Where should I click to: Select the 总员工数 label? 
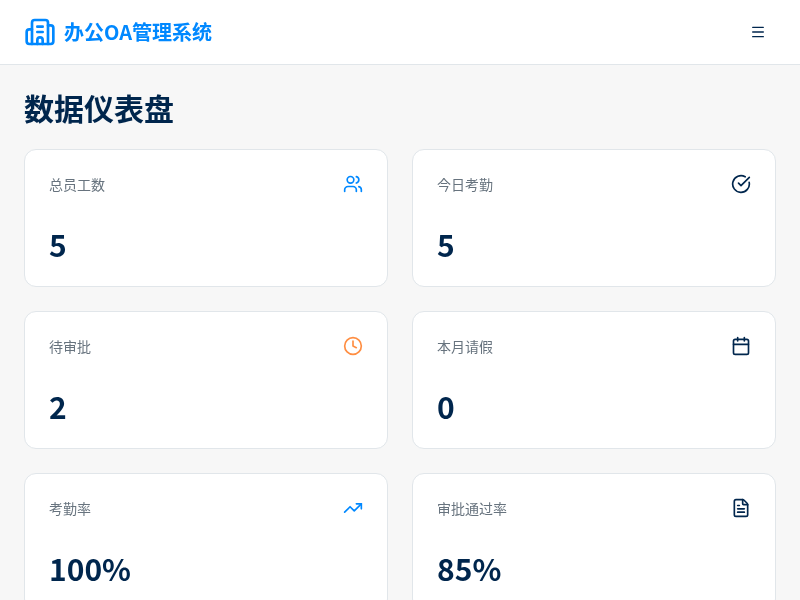coord(77,185)
